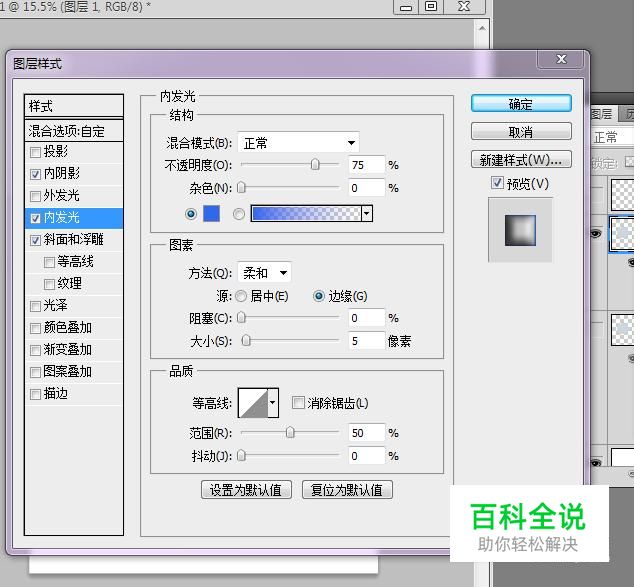Viewport: 634px width, 587px height.
Task: Click the 大小 slider handle
Action: tap(246, 341)
